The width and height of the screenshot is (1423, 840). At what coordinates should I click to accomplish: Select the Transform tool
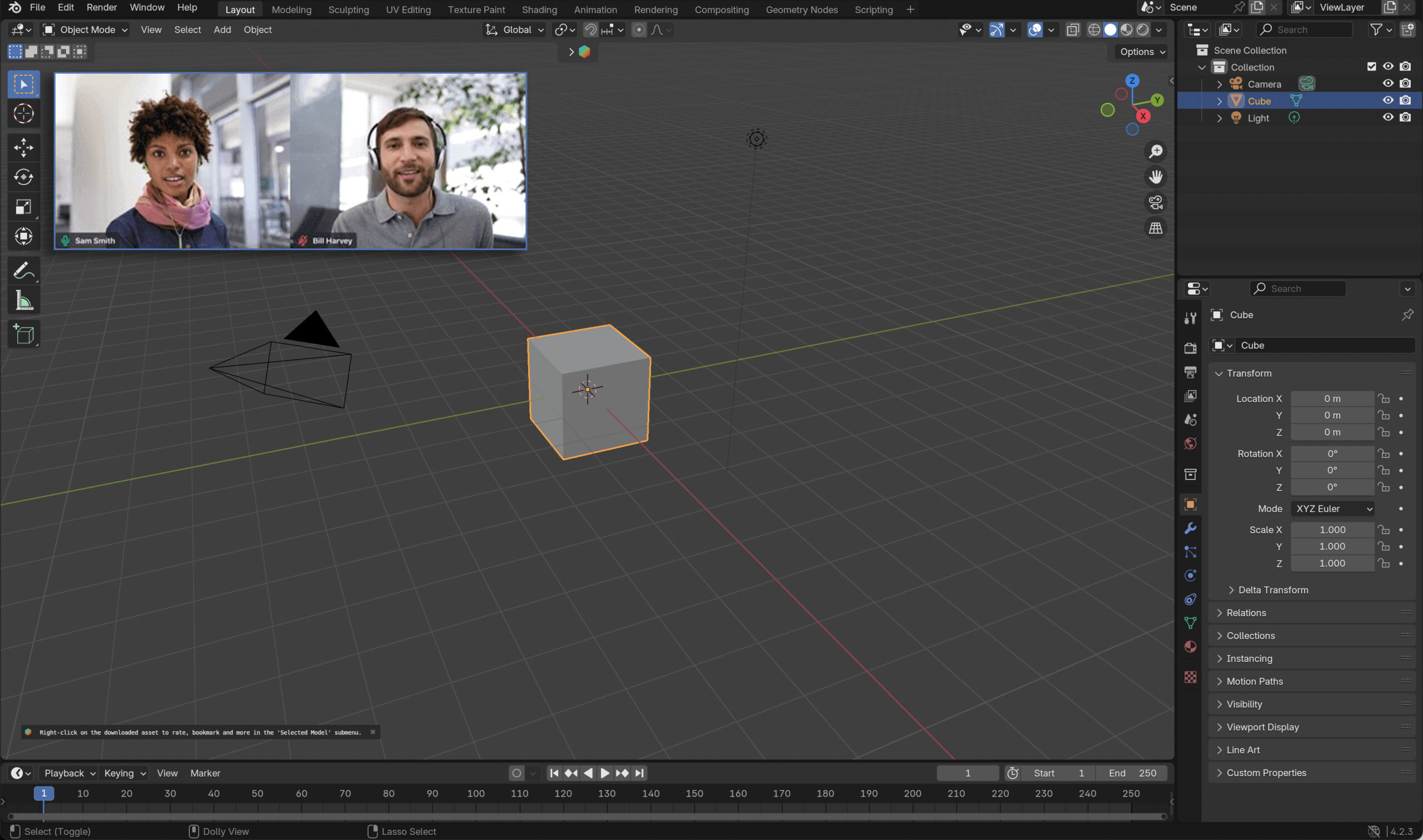click(x=23, y=236)
